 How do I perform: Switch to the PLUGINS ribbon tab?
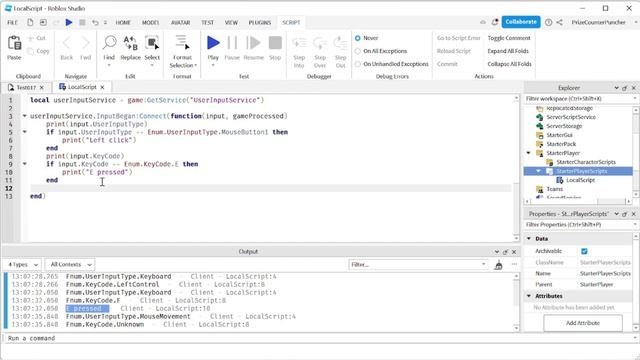coord(260,22)
